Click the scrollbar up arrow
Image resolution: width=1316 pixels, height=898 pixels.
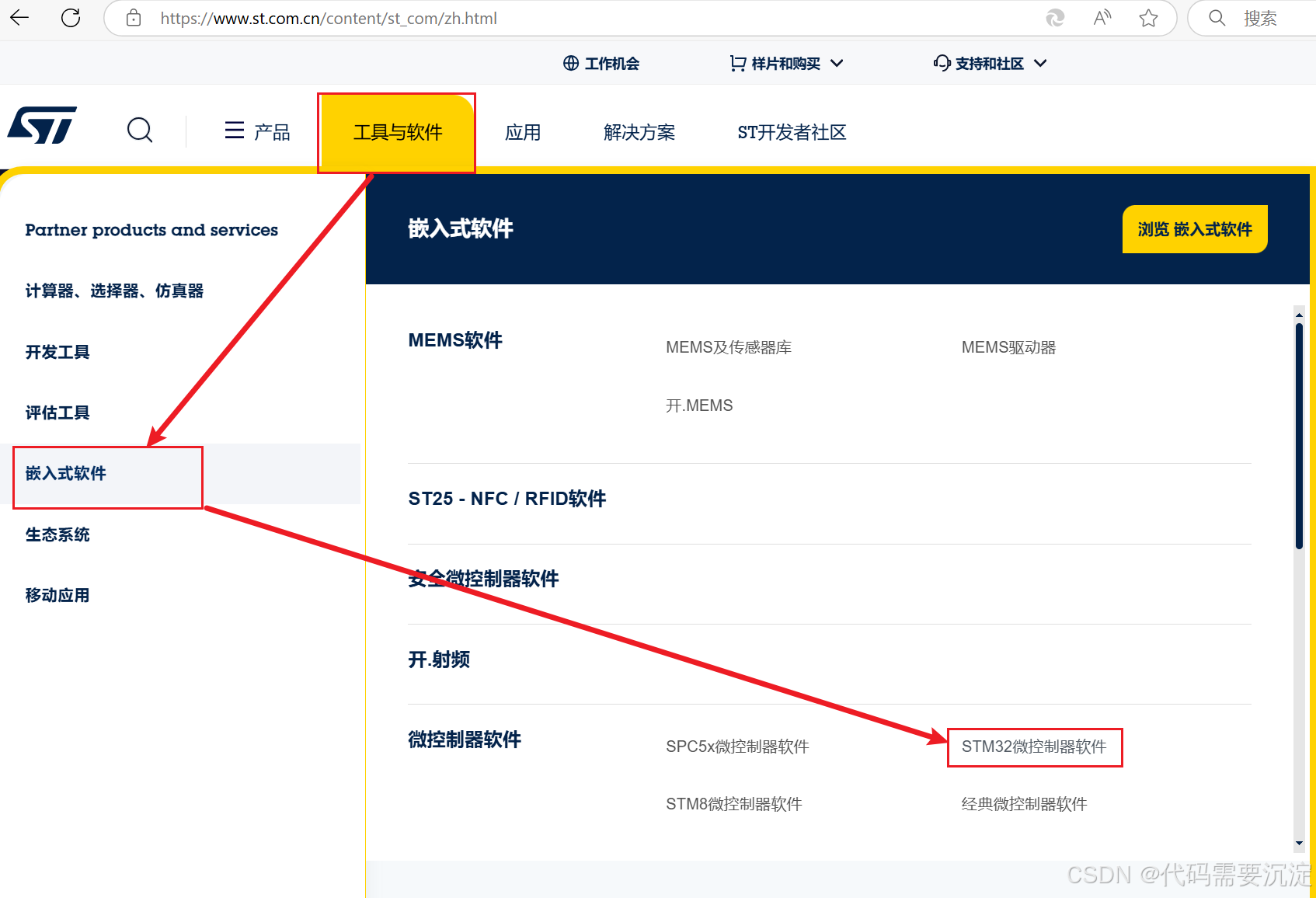pyautogui.click(x=1299, y=315)
